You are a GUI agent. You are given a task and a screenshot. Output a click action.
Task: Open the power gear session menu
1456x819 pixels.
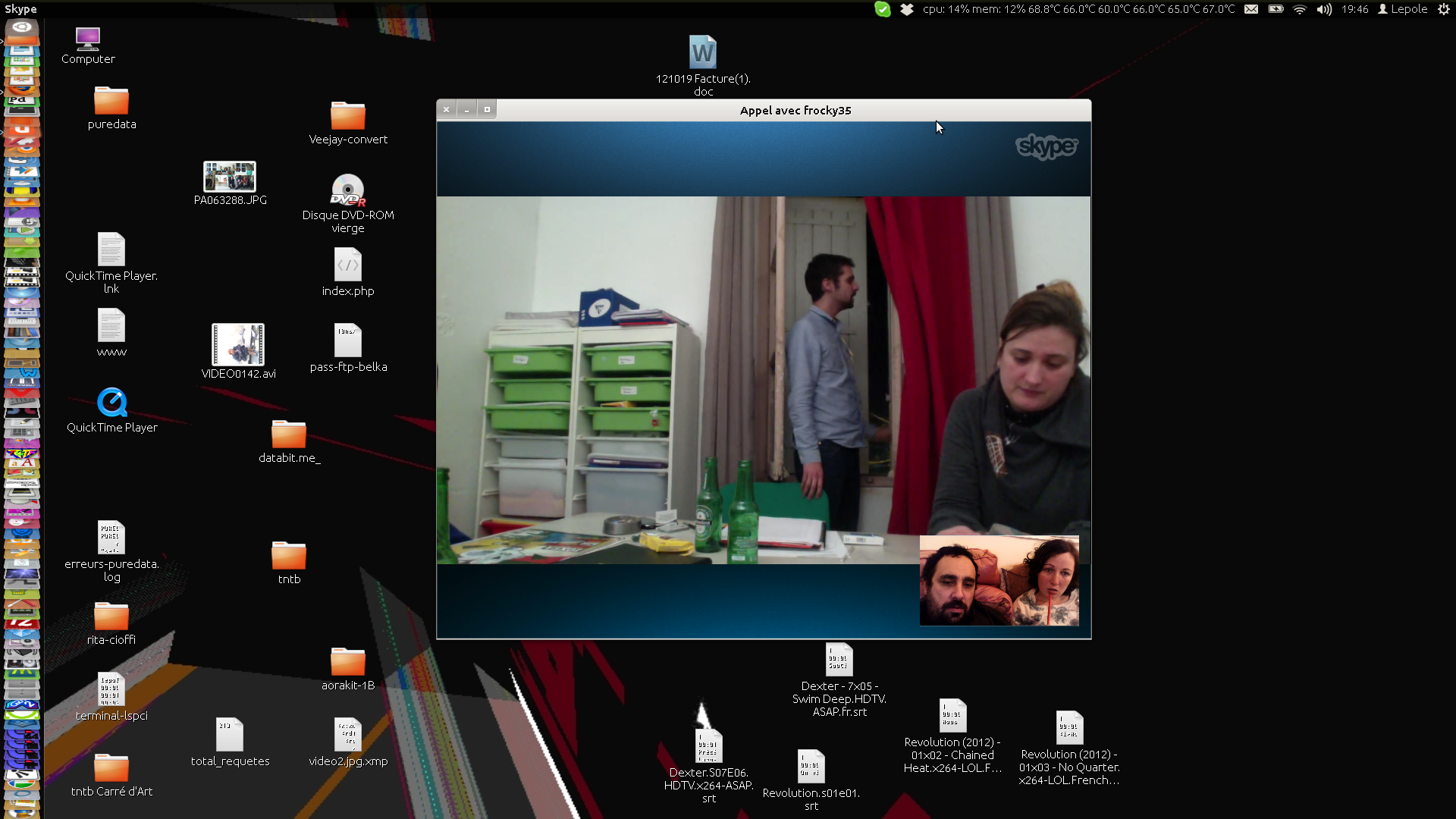coord(1443,9)
